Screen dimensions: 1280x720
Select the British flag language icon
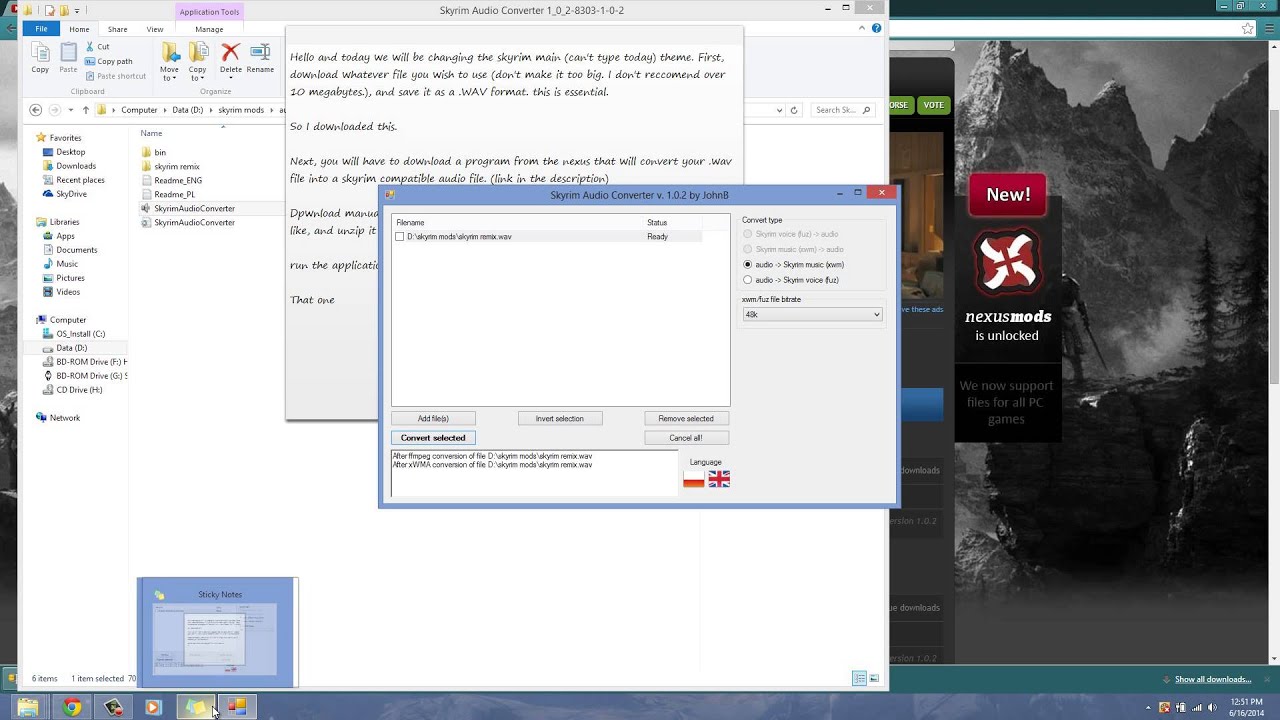pos(719,479)
